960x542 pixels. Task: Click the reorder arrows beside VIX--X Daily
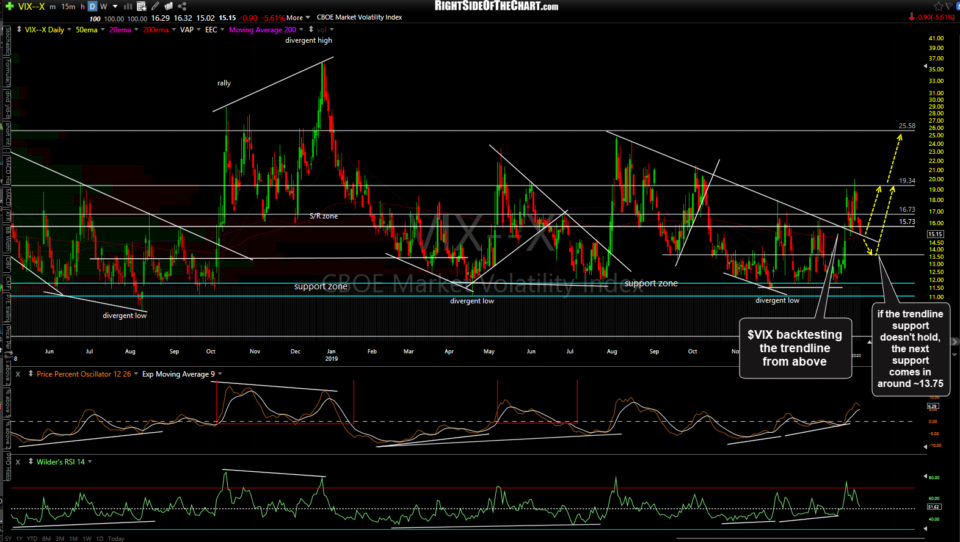pyautogui.click(x=19, y=29)
